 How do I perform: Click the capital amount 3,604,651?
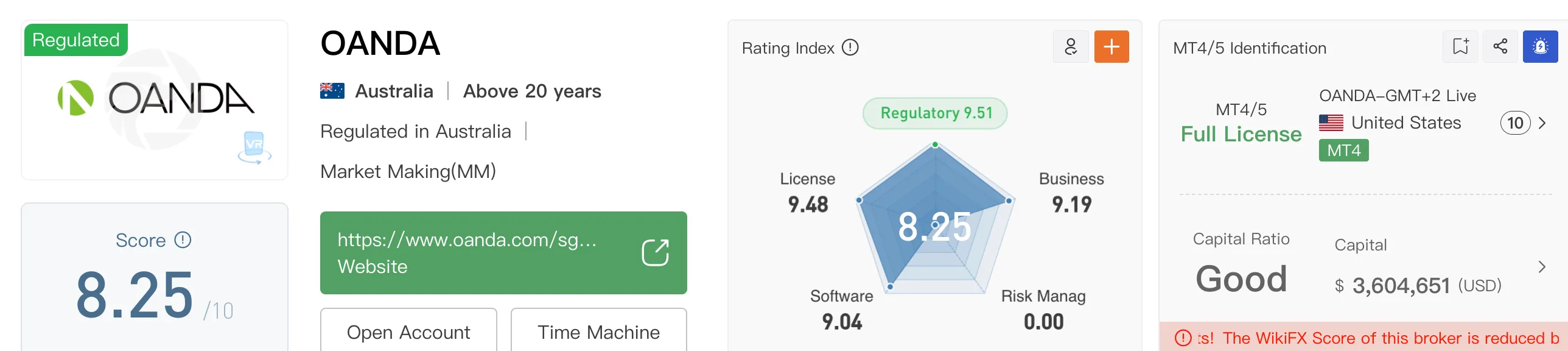(x=1401, y=286)
